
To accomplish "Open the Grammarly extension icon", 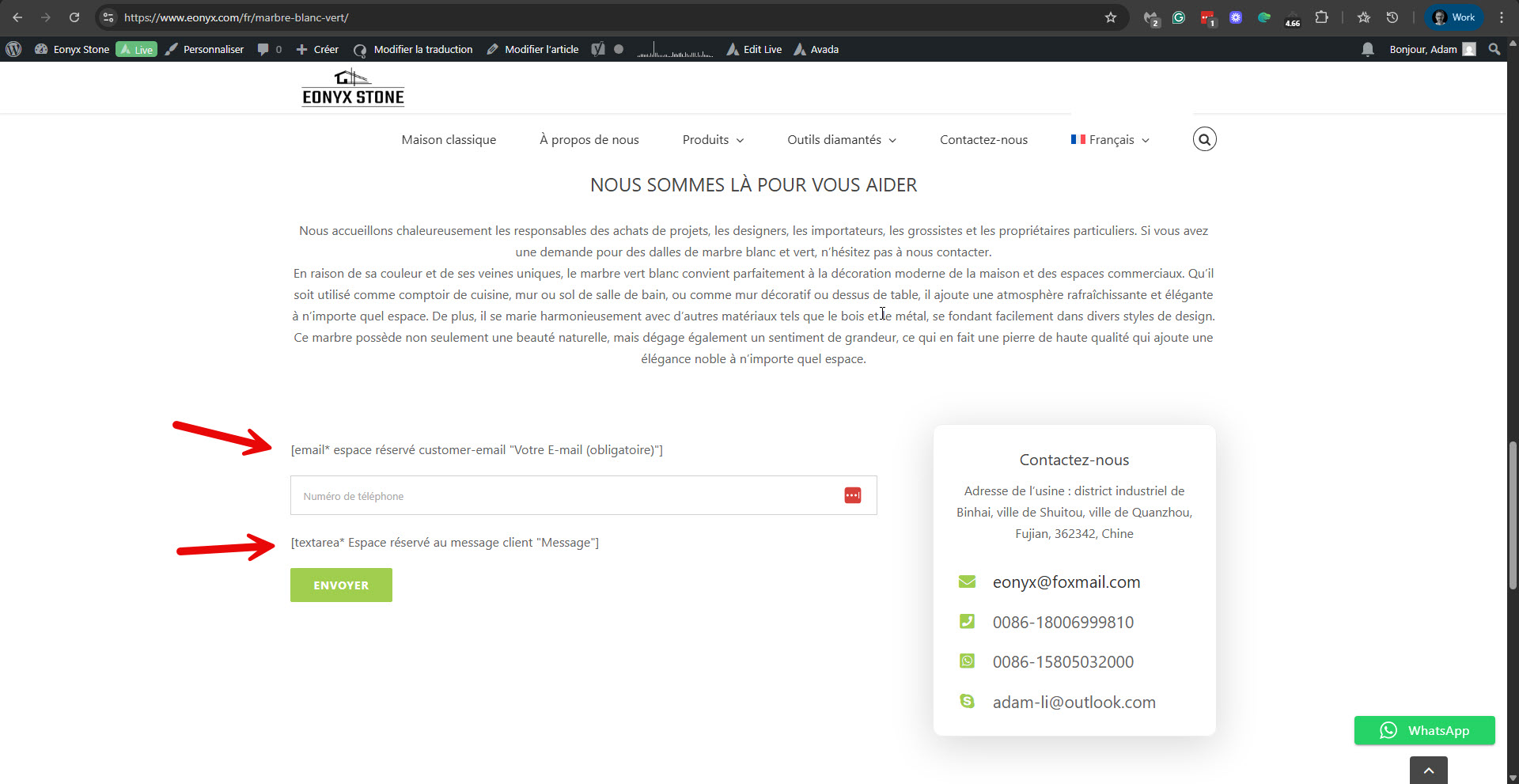I will click(1179, 17).
